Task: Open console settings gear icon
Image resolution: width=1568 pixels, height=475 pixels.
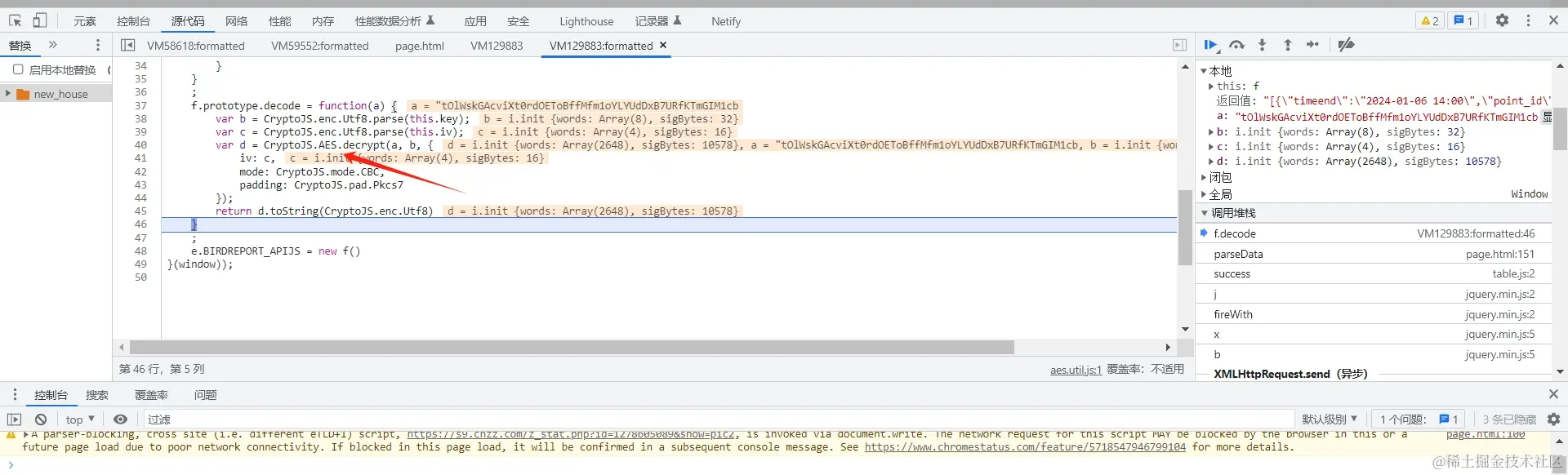Action: (1553, 420)
